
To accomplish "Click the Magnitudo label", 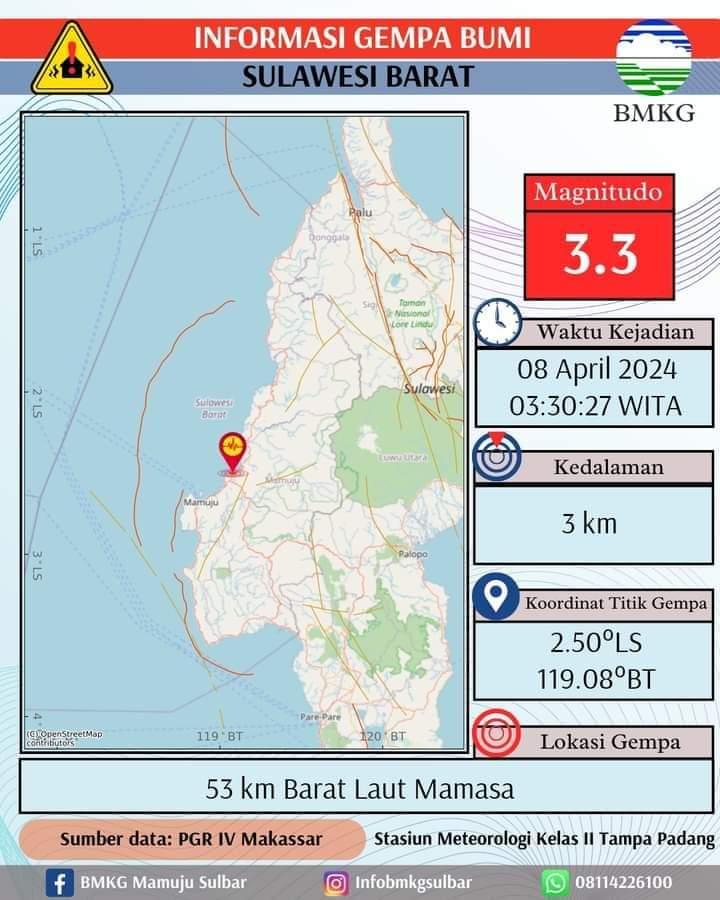I will tap(598, 192).
